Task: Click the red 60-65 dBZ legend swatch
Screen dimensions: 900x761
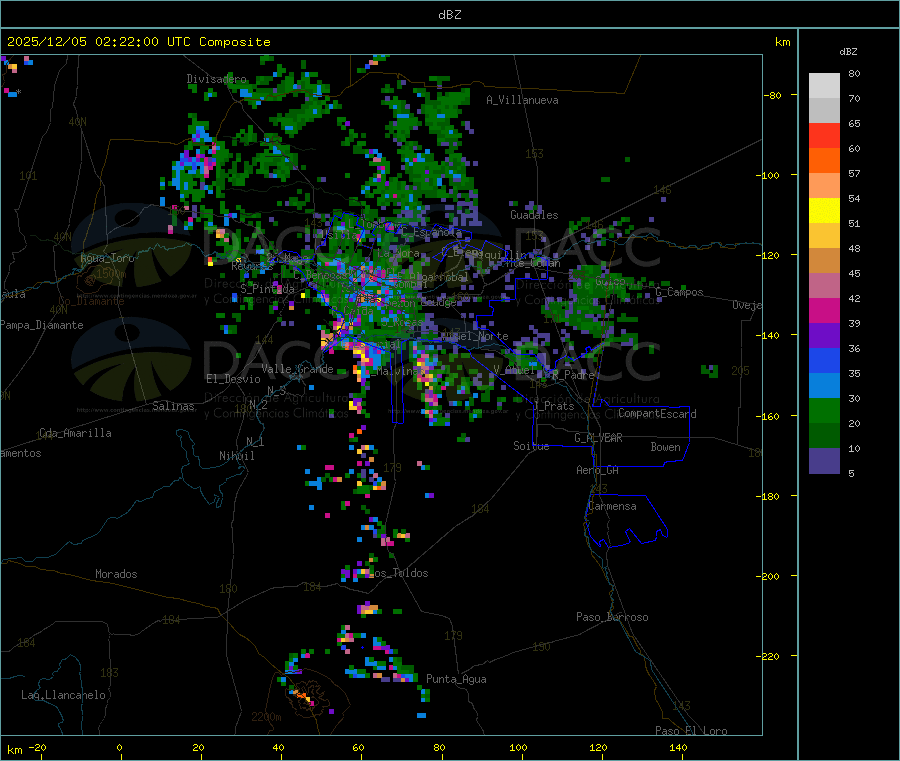Action: (824, 135)
